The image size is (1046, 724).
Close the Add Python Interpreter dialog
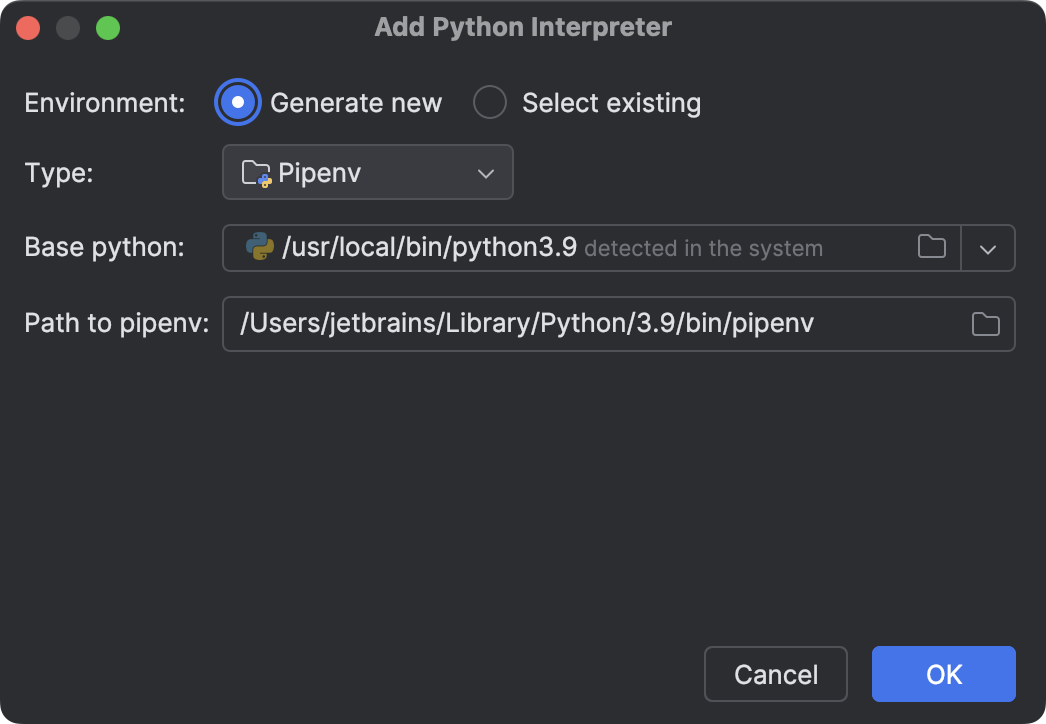pyautogui.click(x=28, y=28)
